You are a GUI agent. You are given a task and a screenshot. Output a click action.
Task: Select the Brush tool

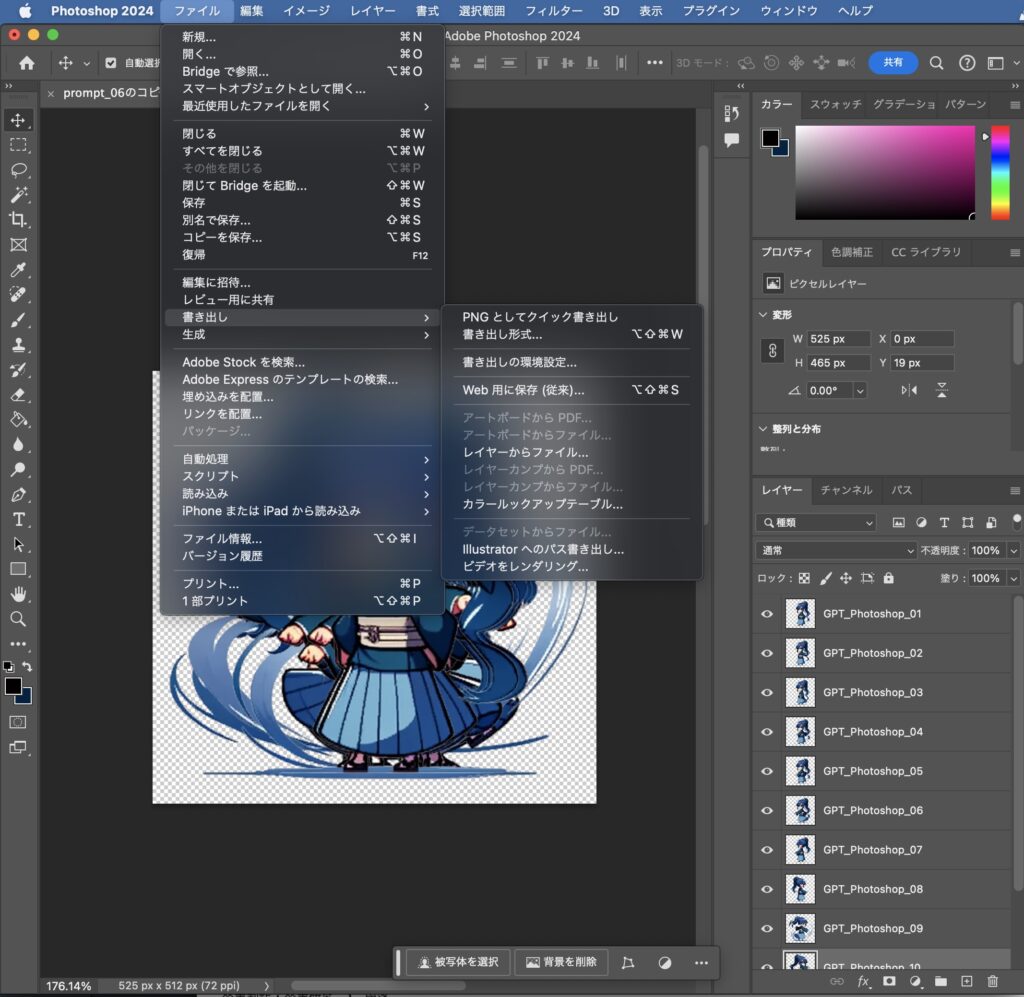pos(18,319)
